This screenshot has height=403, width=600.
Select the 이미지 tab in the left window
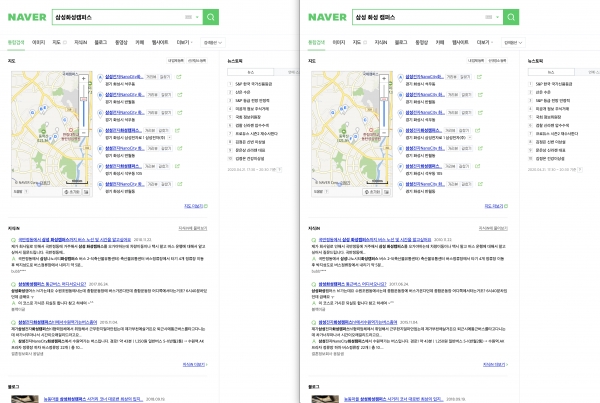click(38, 42)
